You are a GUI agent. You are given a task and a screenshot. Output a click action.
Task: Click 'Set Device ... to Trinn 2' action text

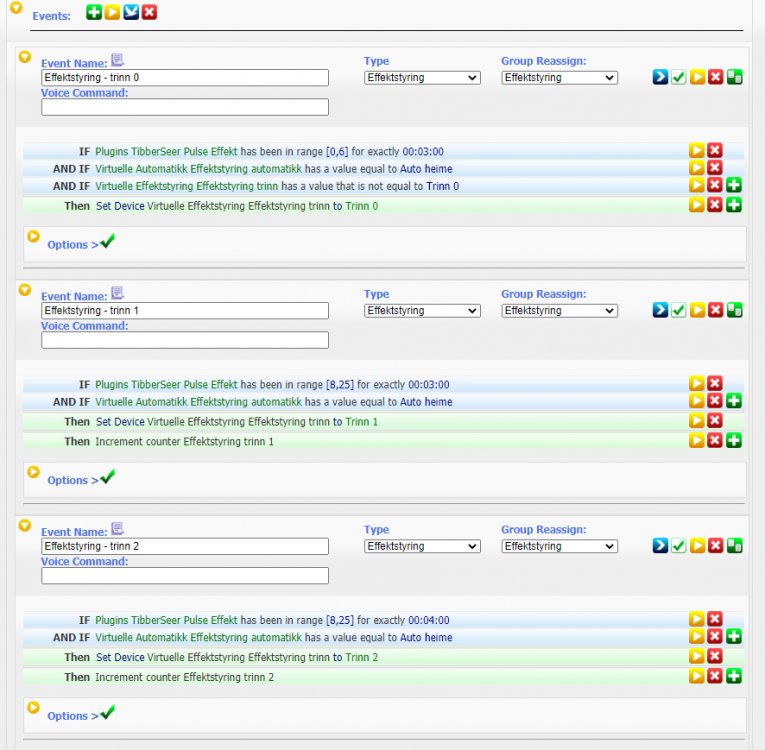[237, 657]
